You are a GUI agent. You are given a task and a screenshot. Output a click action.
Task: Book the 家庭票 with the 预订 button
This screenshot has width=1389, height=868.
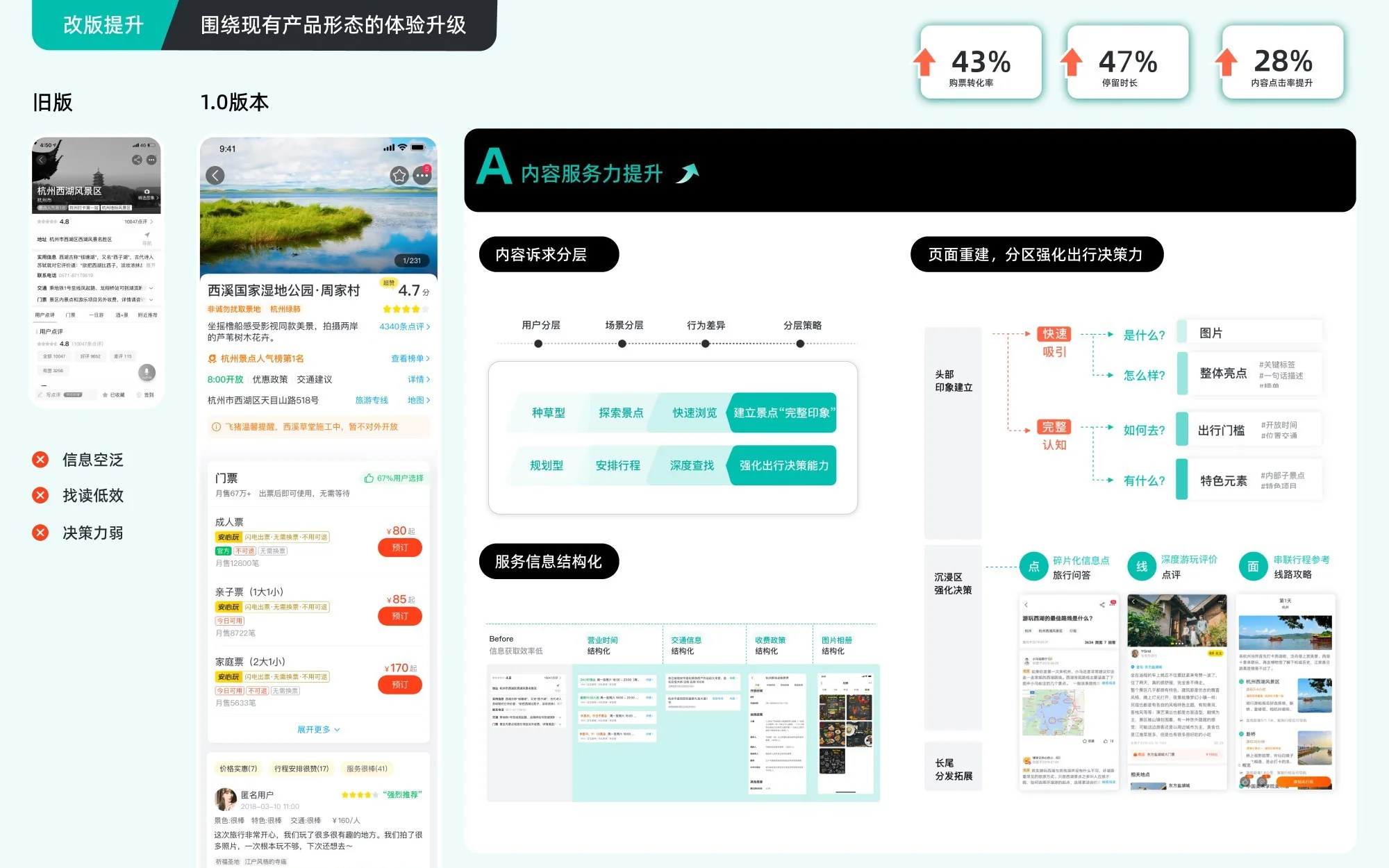point(400,685)
